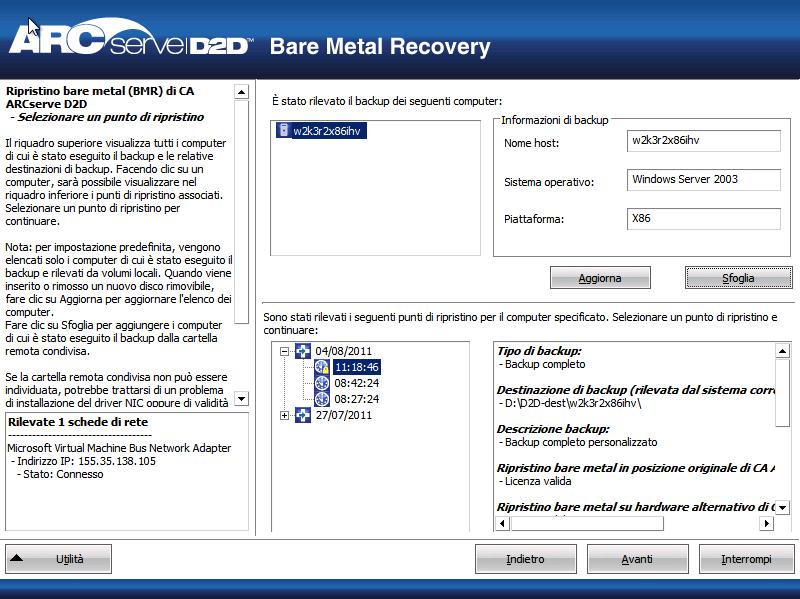800x599 pixels.
Task: Proceed with the Avanti button
Action: 637,559
